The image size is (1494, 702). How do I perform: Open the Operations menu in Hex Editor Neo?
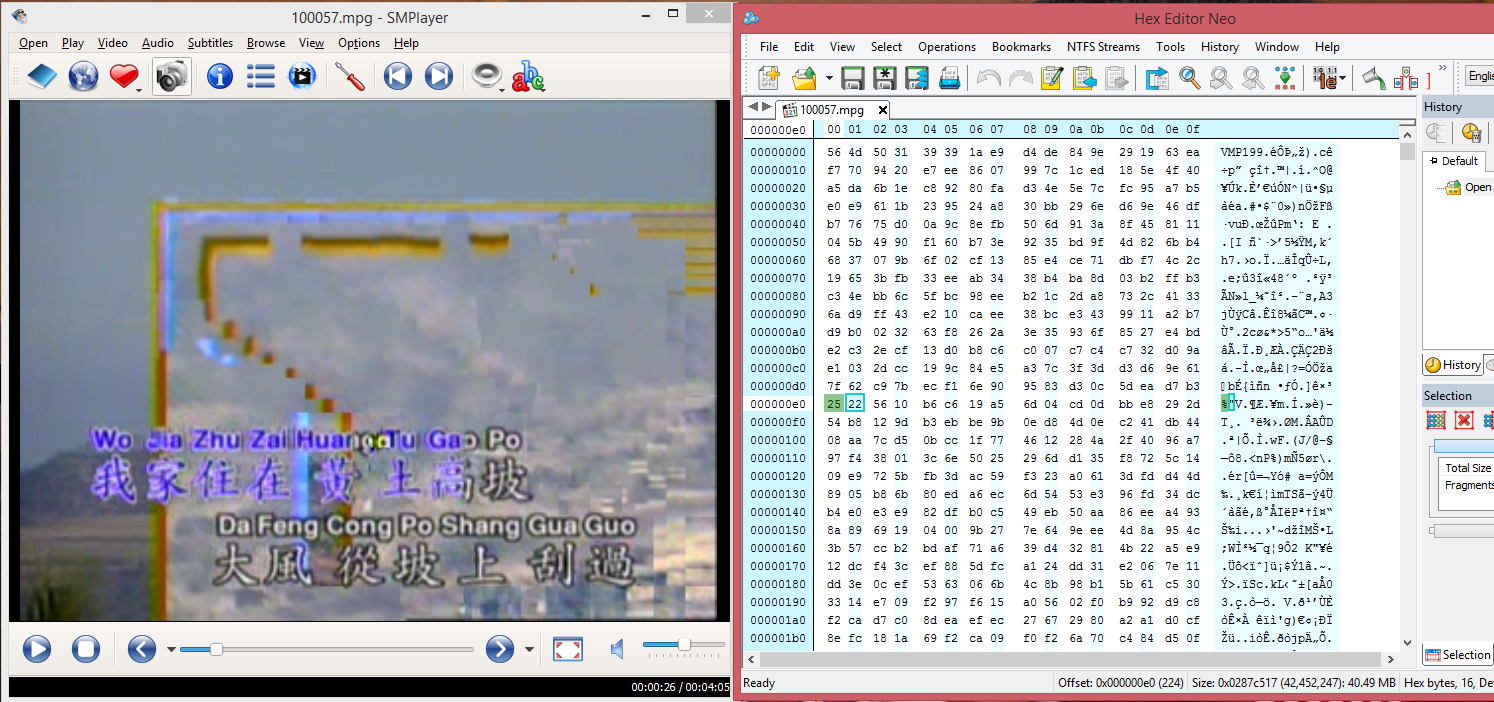[x=947, y=47]
